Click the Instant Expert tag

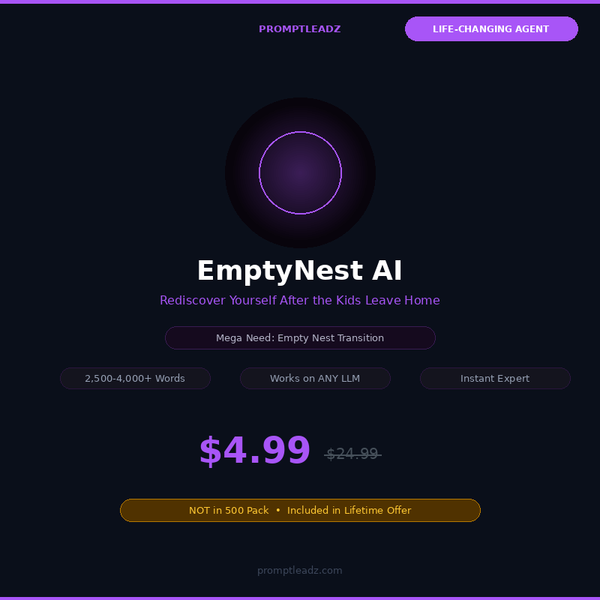point(495,378)
